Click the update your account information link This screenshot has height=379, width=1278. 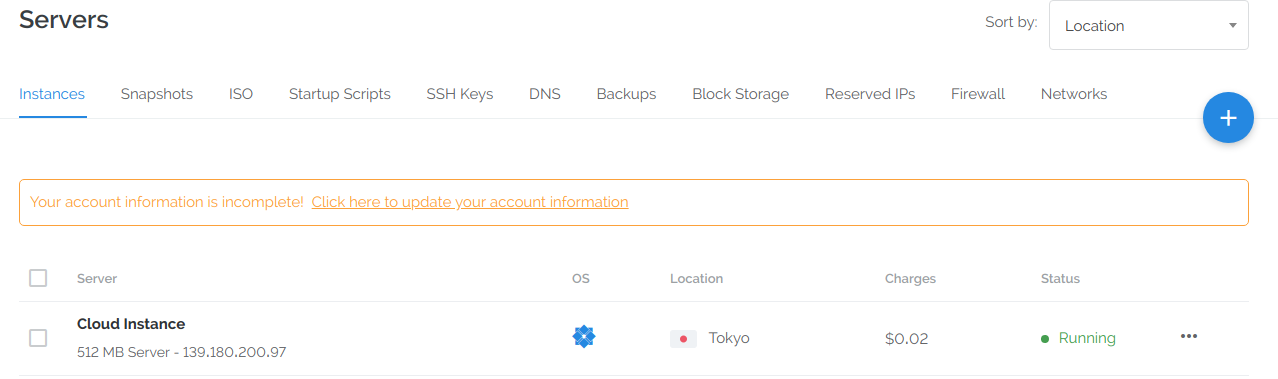point(470,202)
